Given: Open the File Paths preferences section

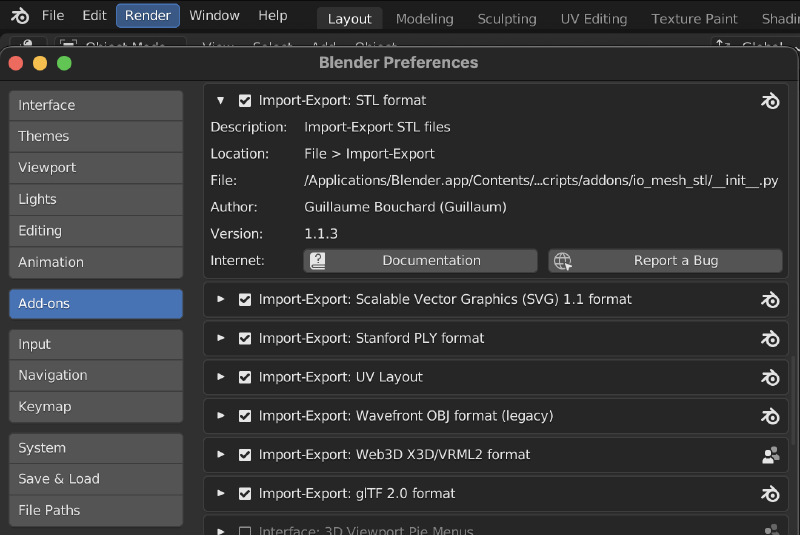Looking at the screenshot, I should 96,511.
